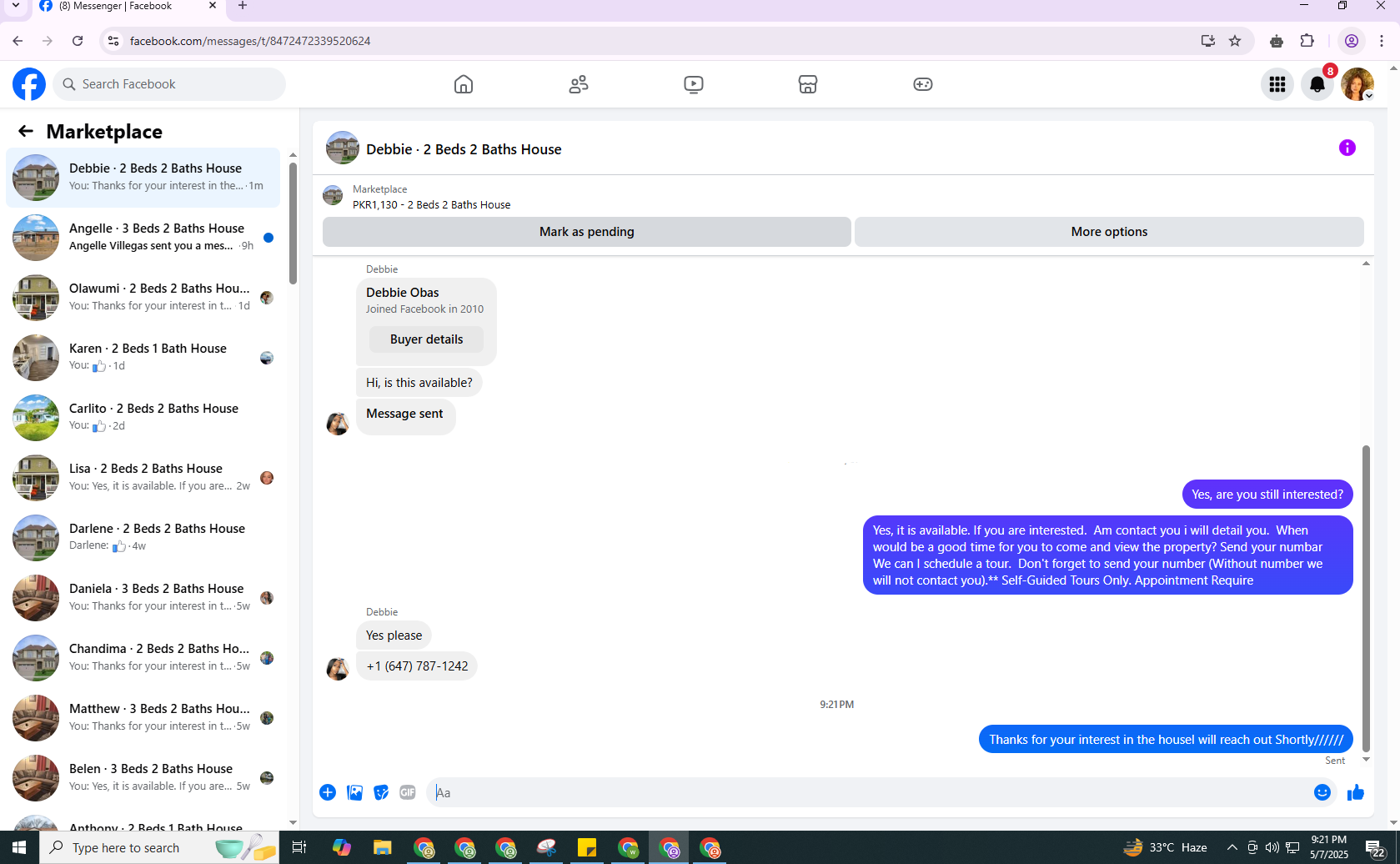The height and width of the screenshot is (864, 1400).
Task: Open the Belen 3 Beds 2 Baths conversation
Action: pyautogui.click(x=143, y=777)
